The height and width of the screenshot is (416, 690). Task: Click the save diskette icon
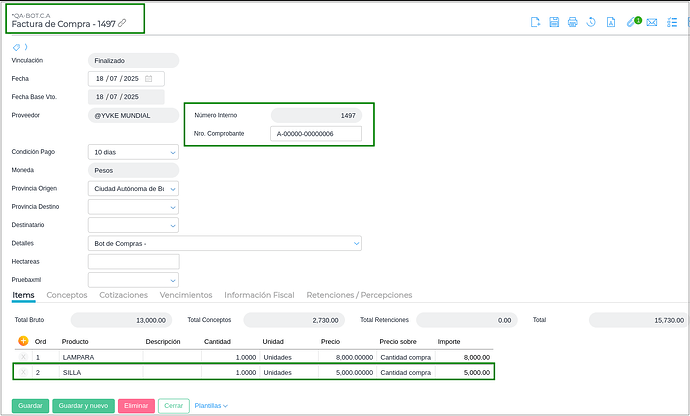[x=554, y=22]
